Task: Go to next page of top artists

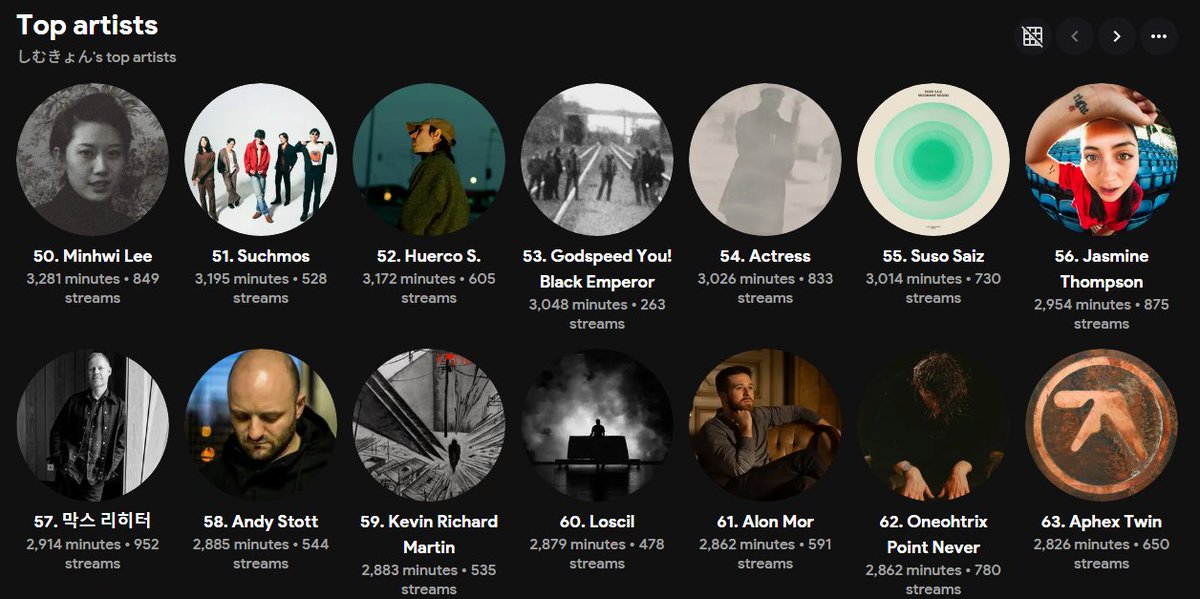Action: point(1117,37)
